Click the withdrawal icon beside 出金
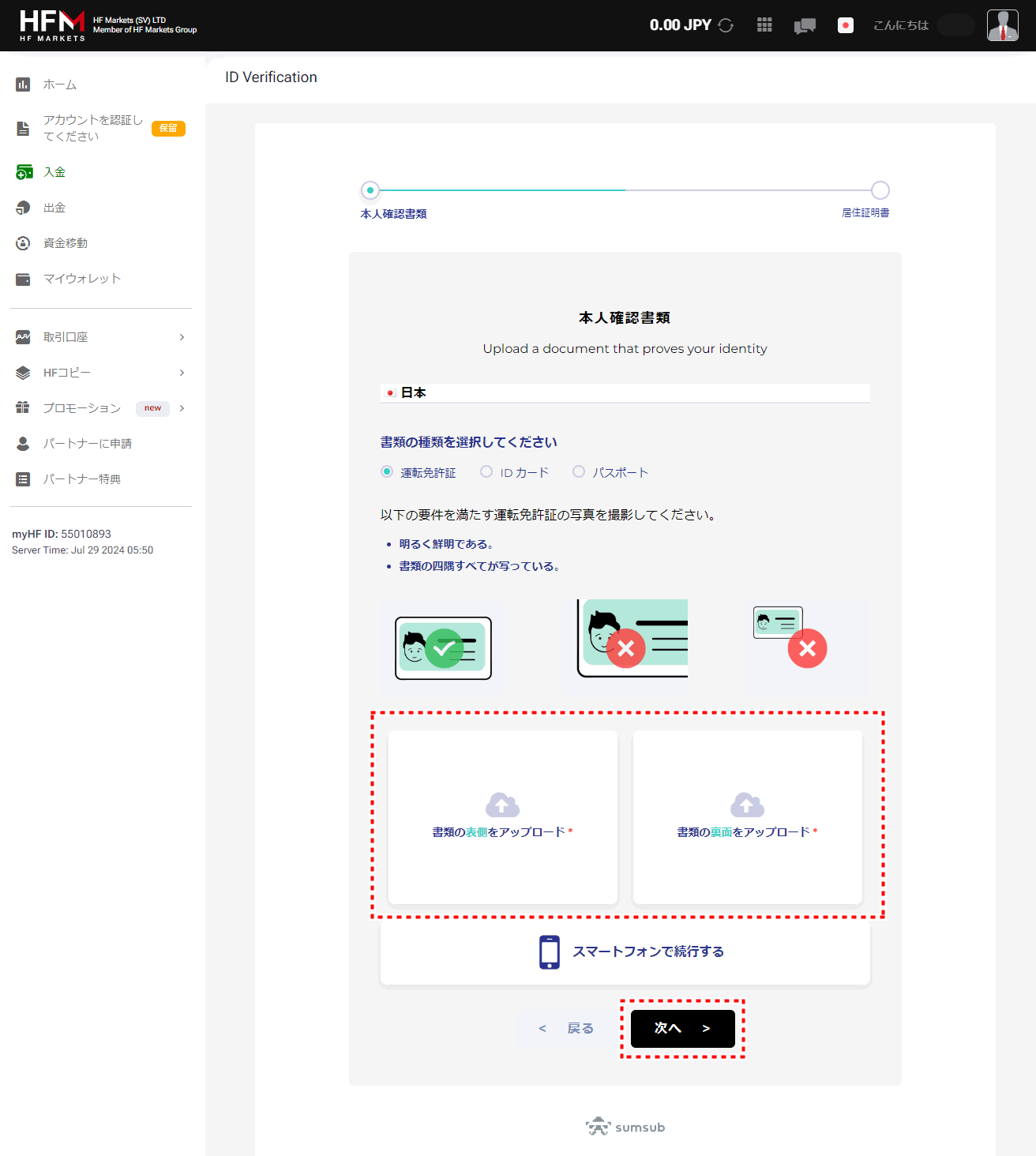1036x1156 pixels. [23, 208]
